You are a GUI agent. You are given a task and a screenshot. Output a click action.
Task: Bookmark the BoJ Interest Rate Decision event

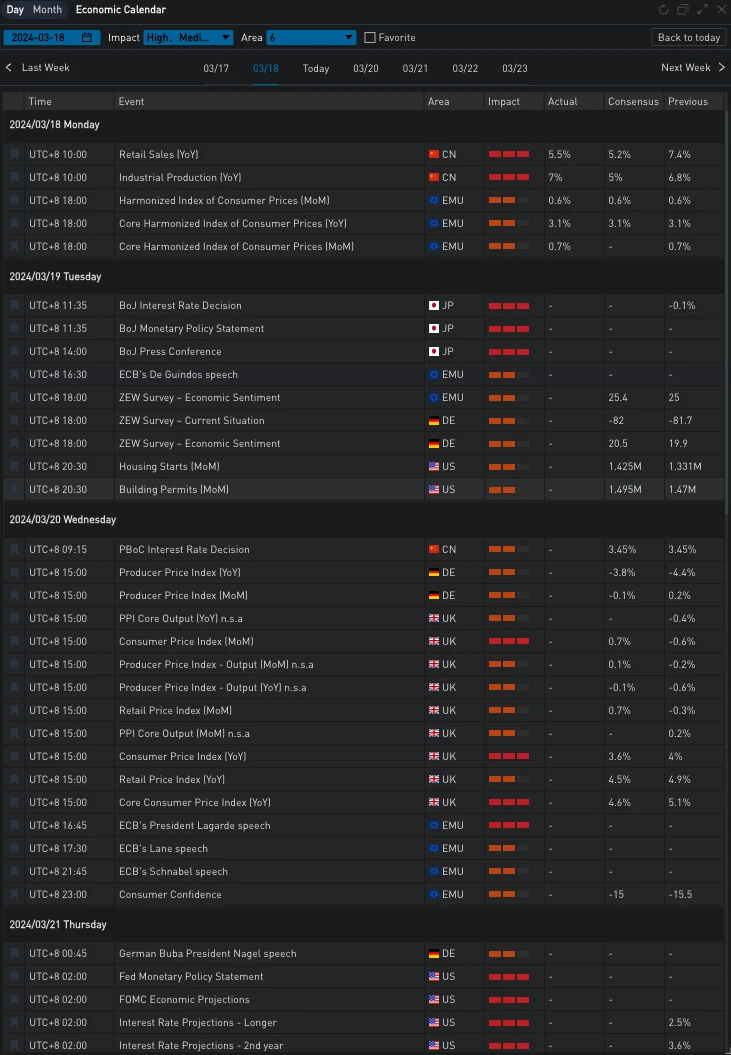pyautogui.click(x=14, y=306)
